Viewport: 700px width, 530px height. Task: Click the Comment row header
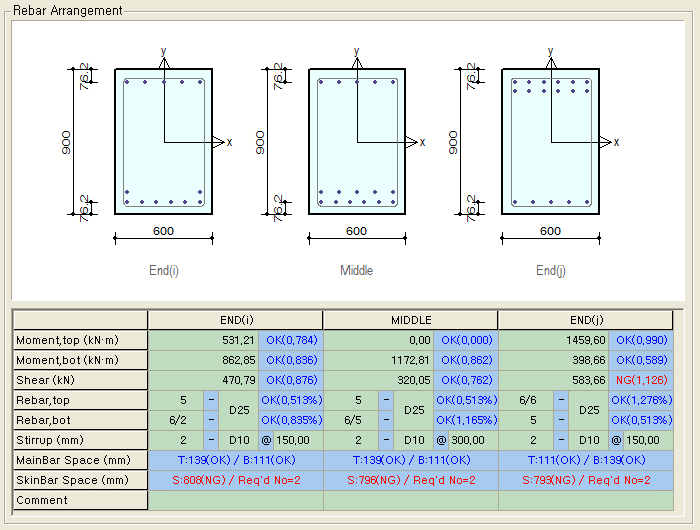click(80, 500)
